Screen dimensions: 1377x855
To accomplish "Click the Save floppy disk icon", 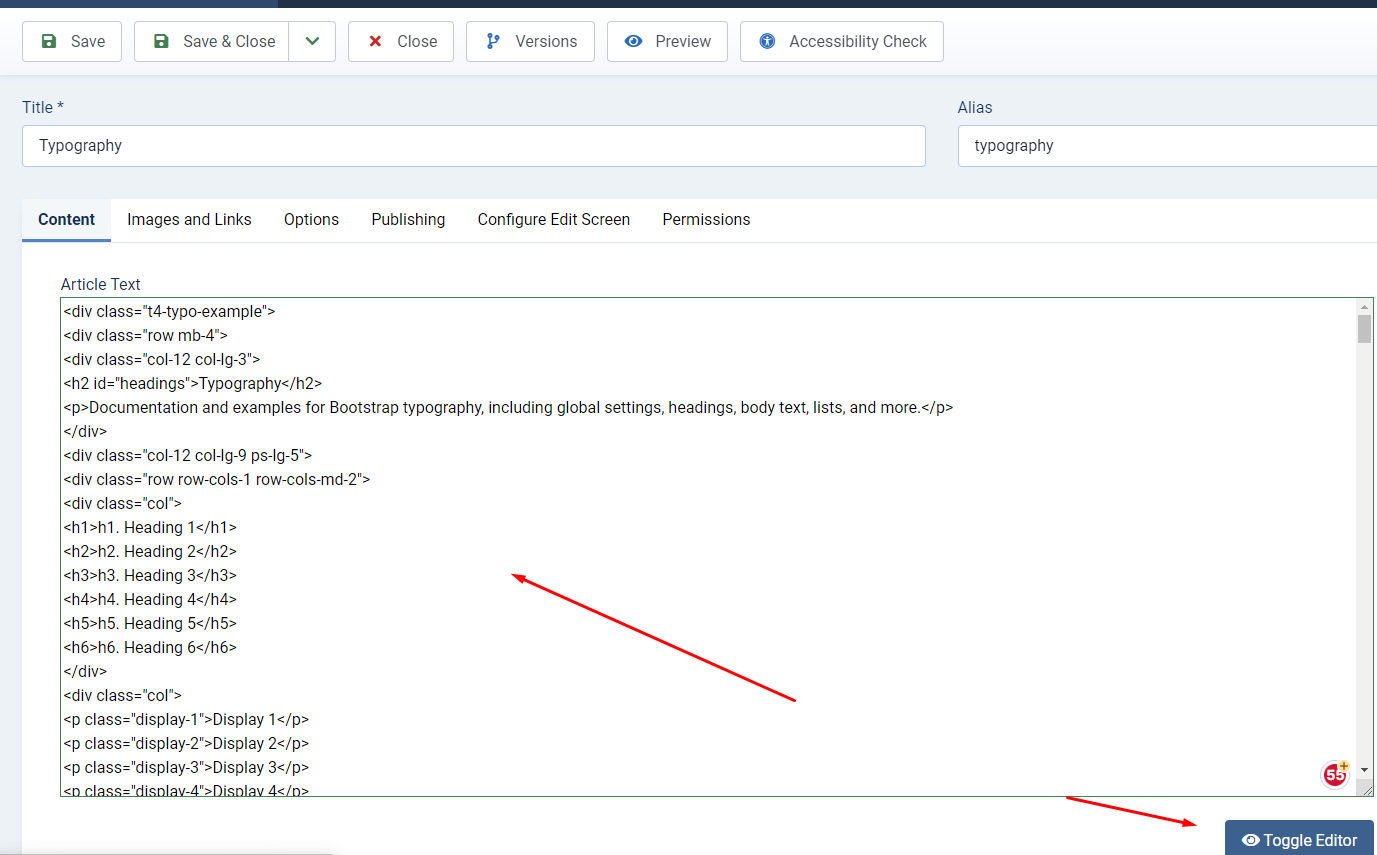I will (x=48, y=42).
